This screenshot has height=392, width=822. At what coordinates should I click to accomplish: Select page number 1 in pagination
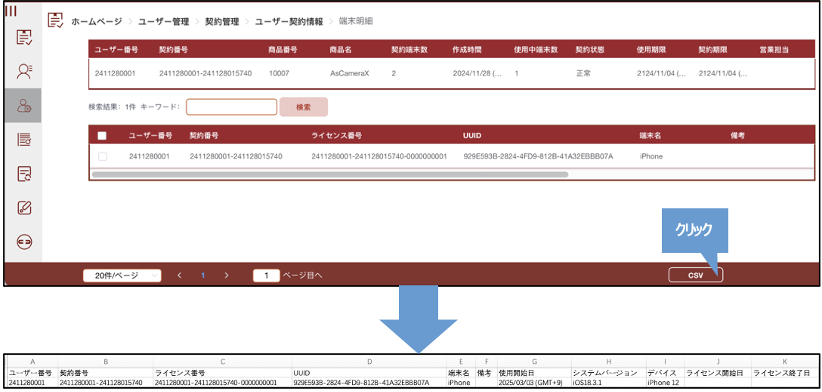click(203, 276)
